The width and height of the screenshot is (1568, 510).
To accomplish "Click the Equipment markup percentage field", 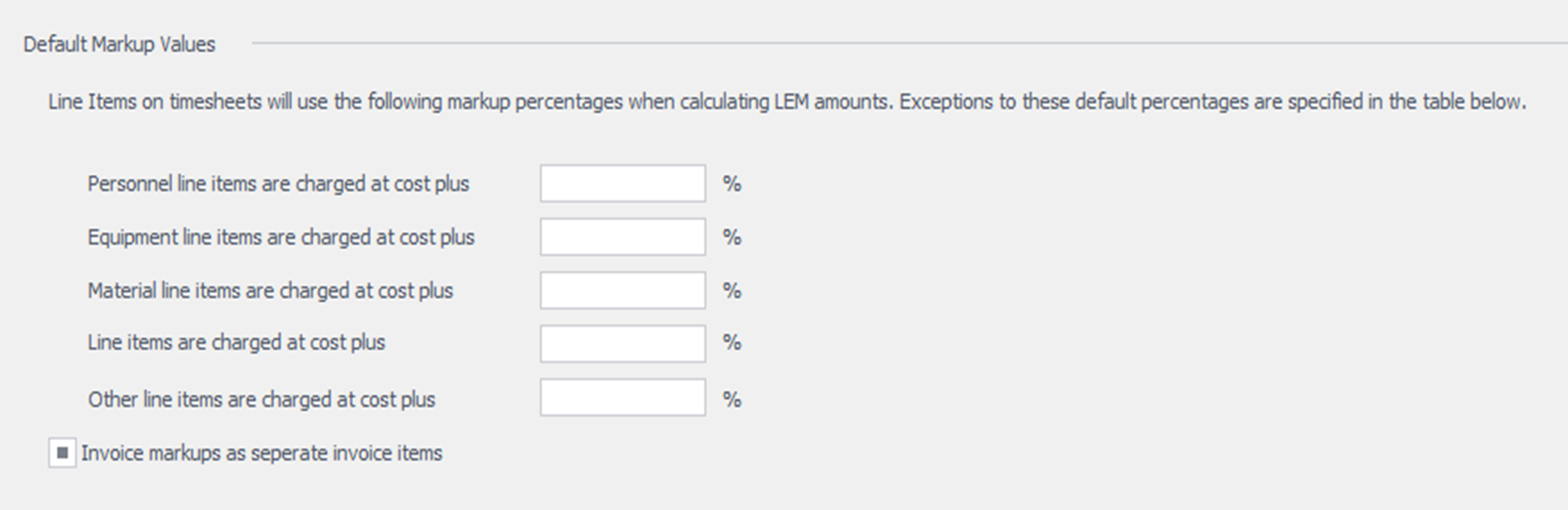I will [x=622, y=237].
